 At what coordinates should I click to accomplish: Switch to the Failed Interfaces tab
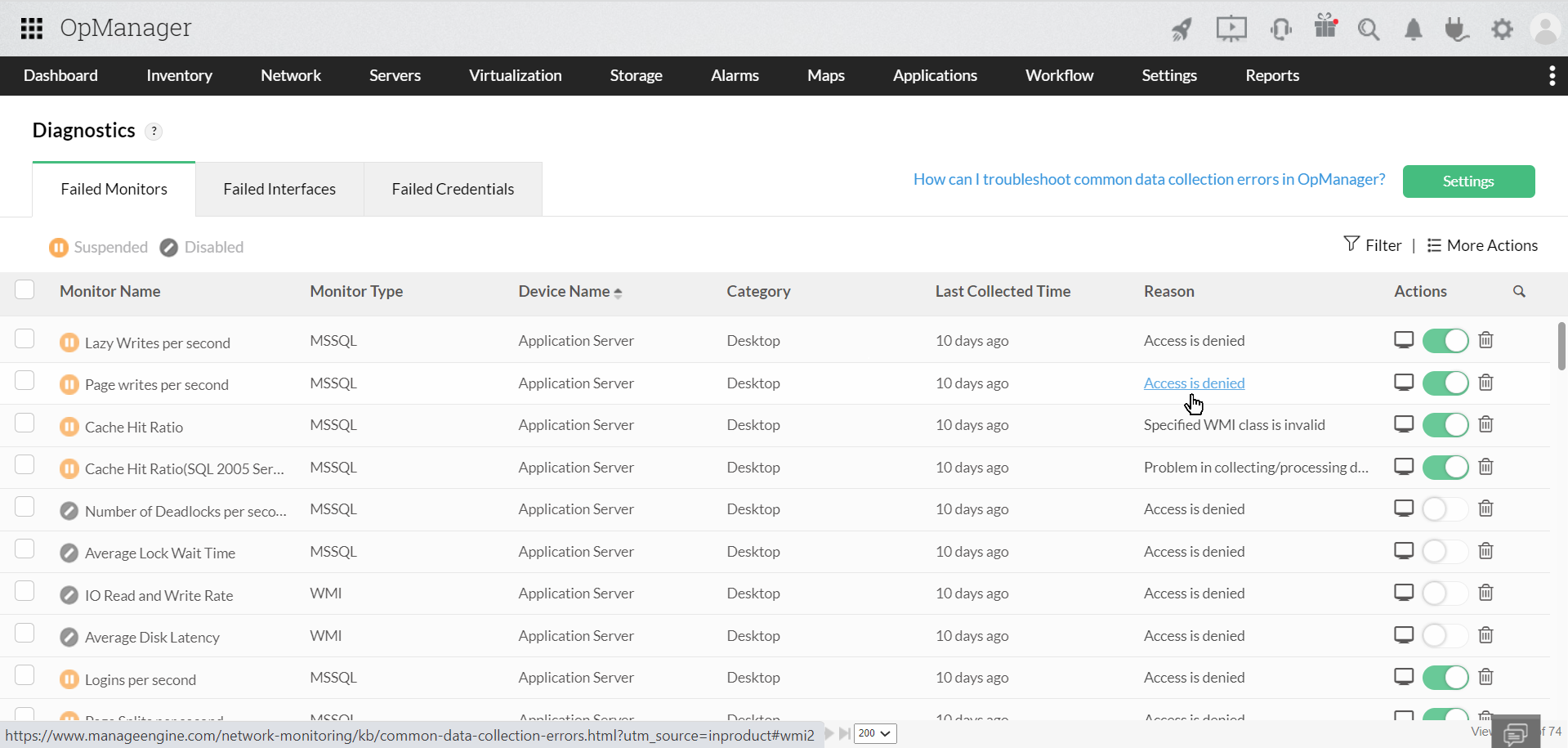pyautogui.click(x=279, y=189)
